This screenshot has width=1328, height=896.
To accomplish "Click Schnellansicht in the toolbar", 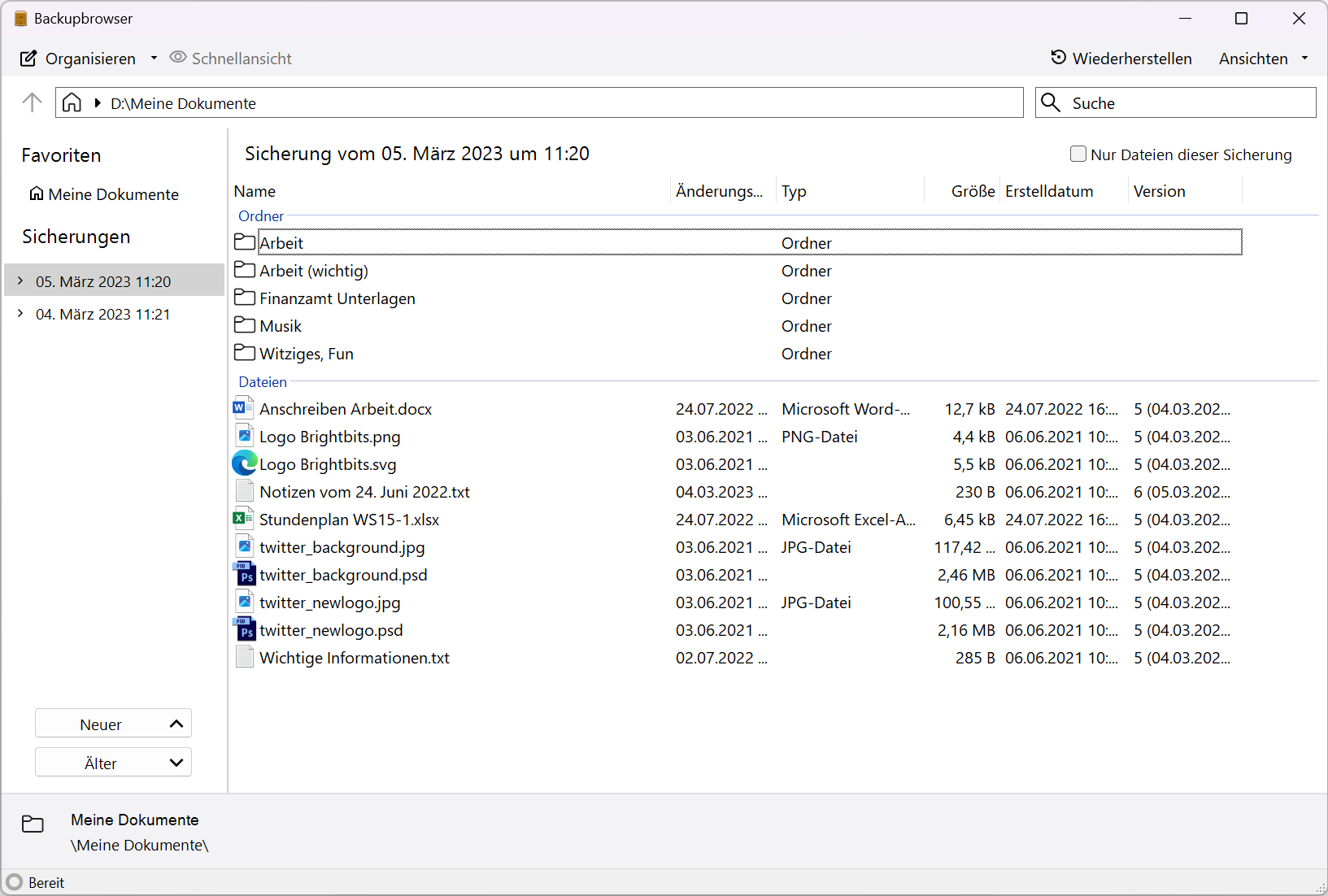I will click(x=231, y=59).
